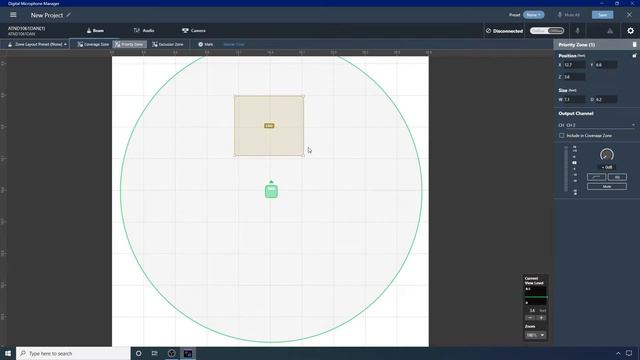
Task: Delete Priority Zone with trash icon
Action: click(634, 44)
